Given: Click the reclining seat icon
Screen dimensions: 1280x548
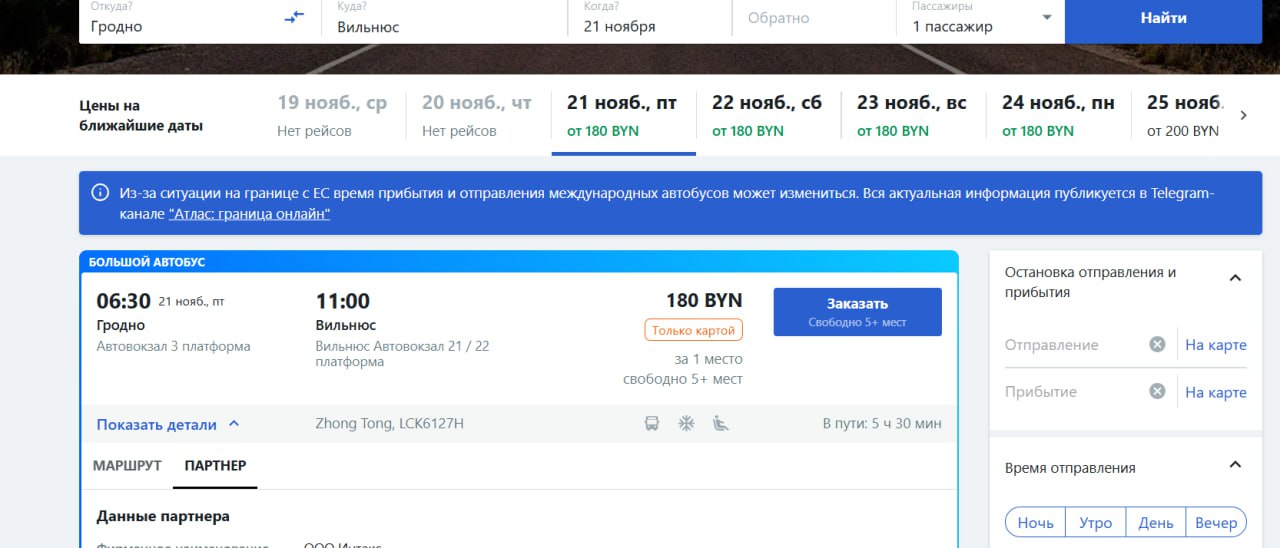Looking at the screenshot, I should click(x=720, y=424).
